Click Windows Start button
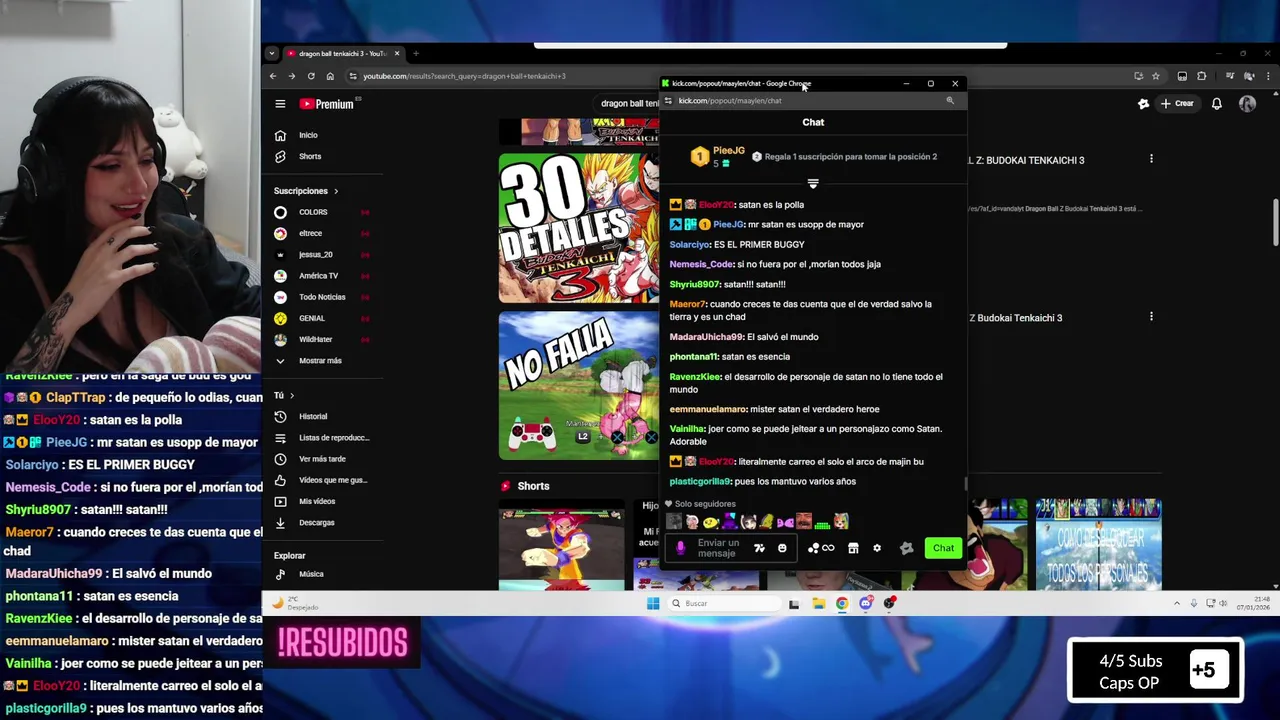1280x720 pixels. (x=653, y=603)
